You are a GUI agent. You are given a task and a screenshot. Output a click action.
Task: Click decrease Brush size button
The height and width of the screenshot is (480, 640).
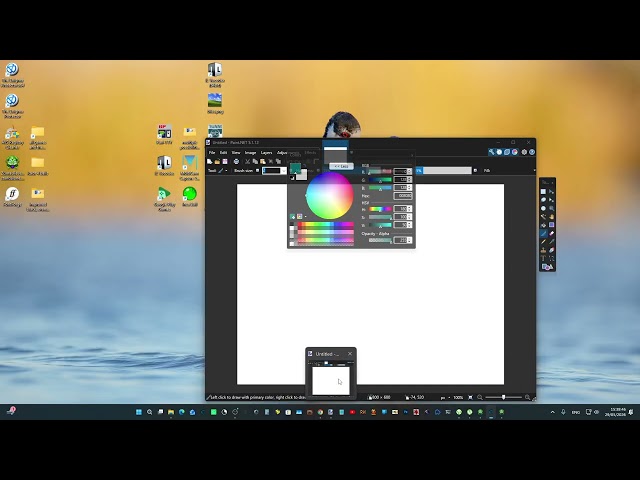[x=257, y=171]
